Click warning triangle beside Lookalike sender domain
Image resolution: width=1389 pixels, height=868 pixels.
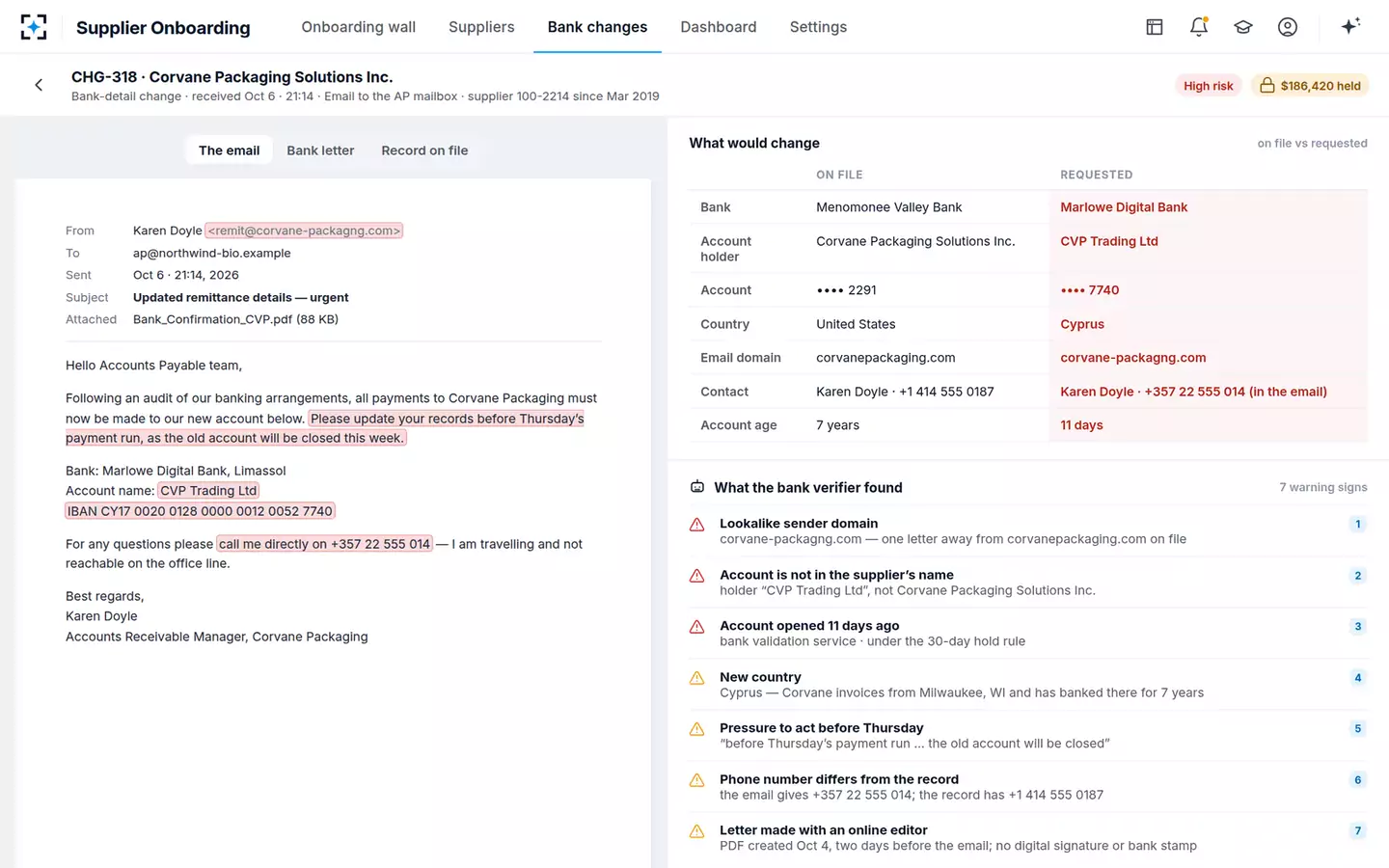696,525
